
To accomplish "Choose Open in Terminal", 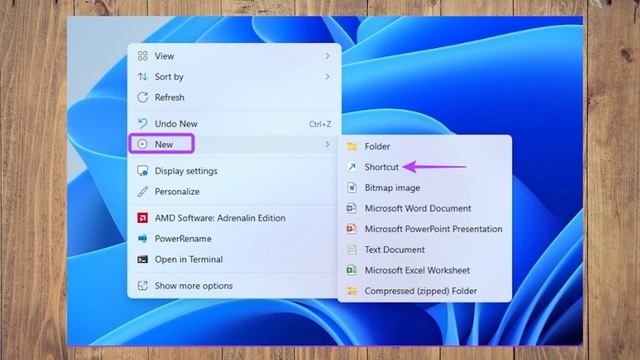I will [x=234, y=259].
